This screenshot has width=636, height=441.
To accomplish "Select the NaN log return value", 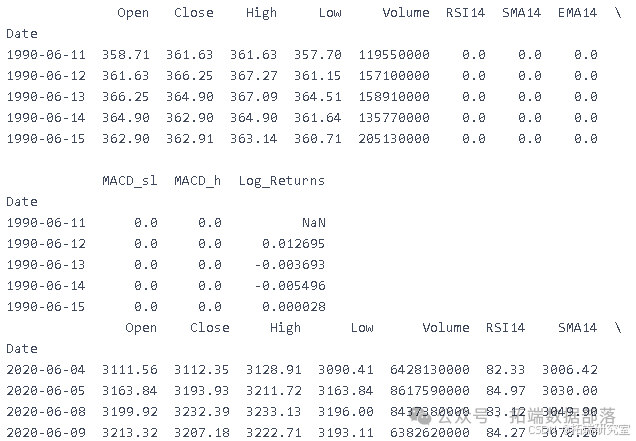I will coord(314,223).
